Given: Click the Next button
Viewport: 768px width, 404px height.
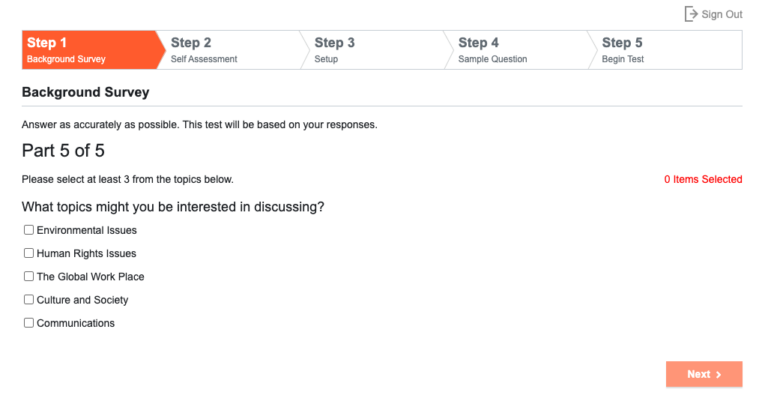Looking at the screenshot, I should 704,374.
